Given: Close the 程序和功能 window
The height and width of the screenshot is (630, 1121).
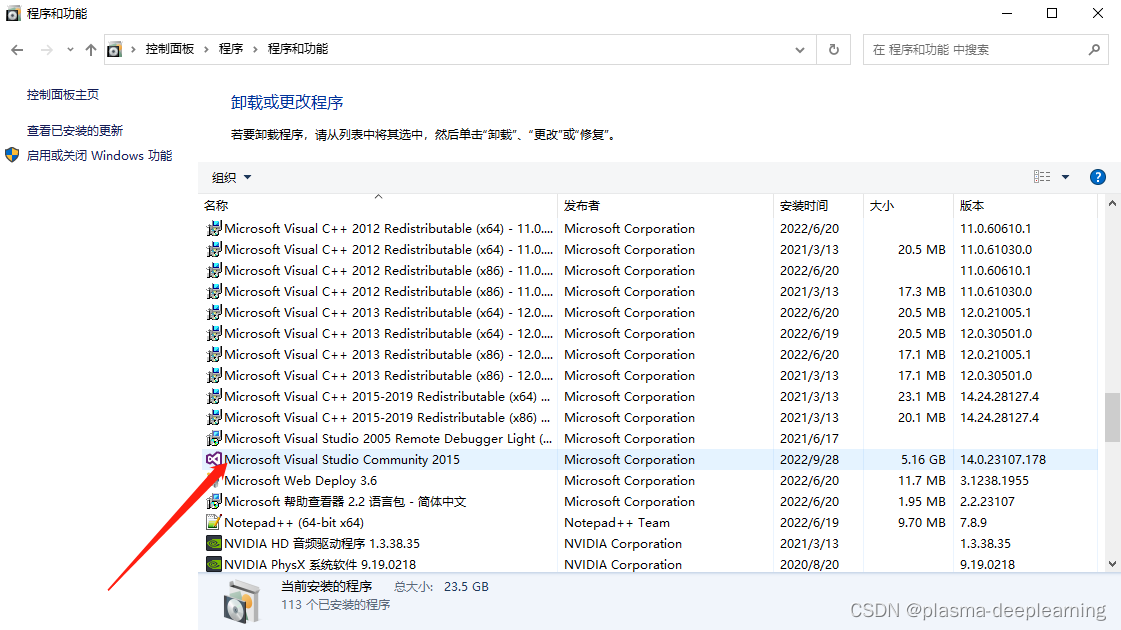Looking at the screenshot, I should coord(1098,14).
